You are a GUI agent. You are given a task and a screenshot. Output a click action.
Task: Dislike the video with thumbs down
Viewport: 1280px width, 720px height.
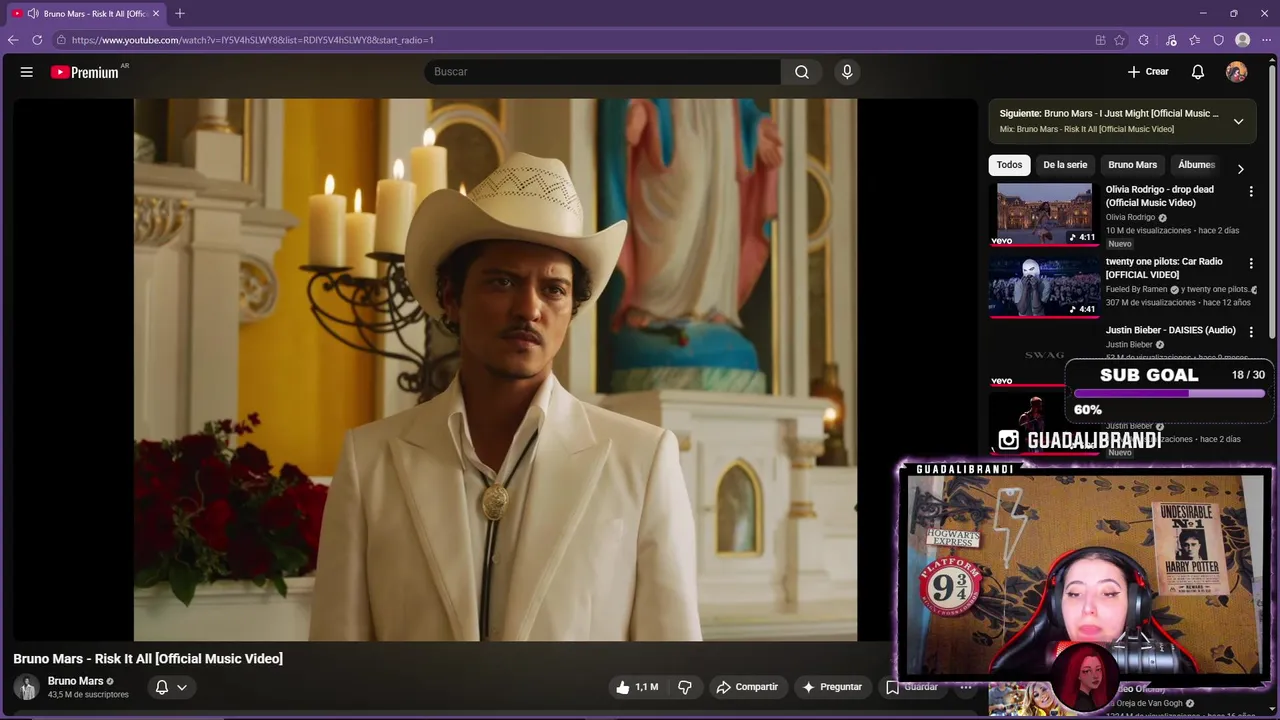[685, 687]
